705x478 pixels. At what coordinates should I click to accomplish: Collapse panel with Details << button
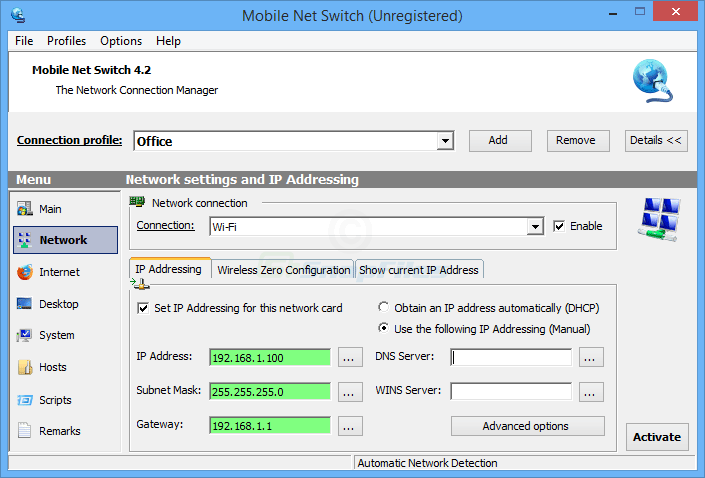[x=656, y=141]
